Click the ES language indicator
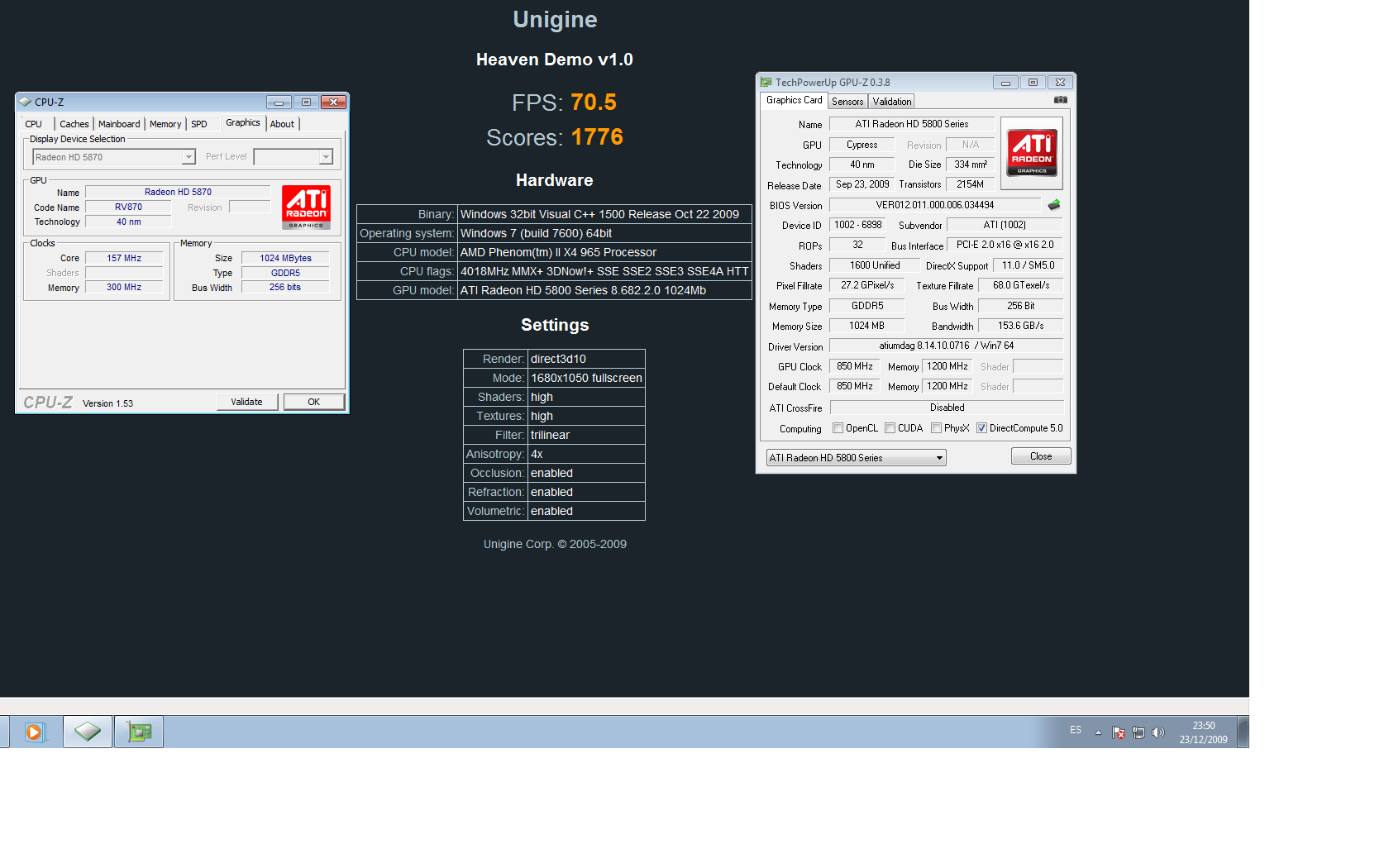This screenshot has height=868, width=1389. pyautogui.click(x=1076, y=730)
